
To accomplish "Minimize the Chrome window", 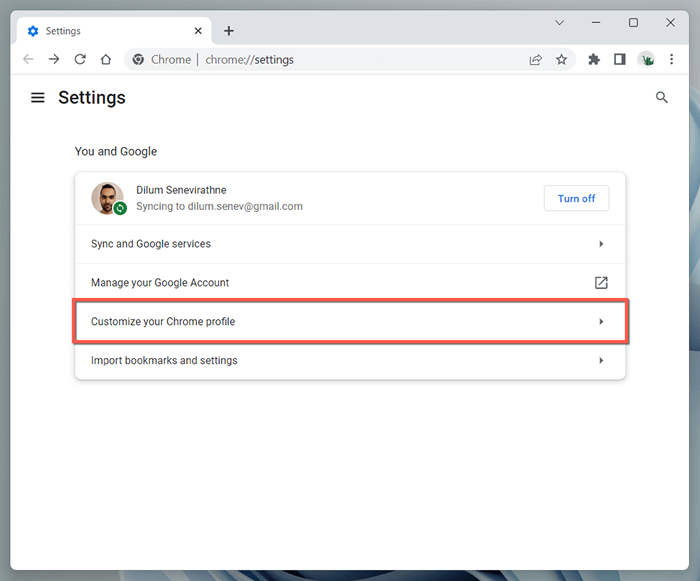I will [596, 22].
